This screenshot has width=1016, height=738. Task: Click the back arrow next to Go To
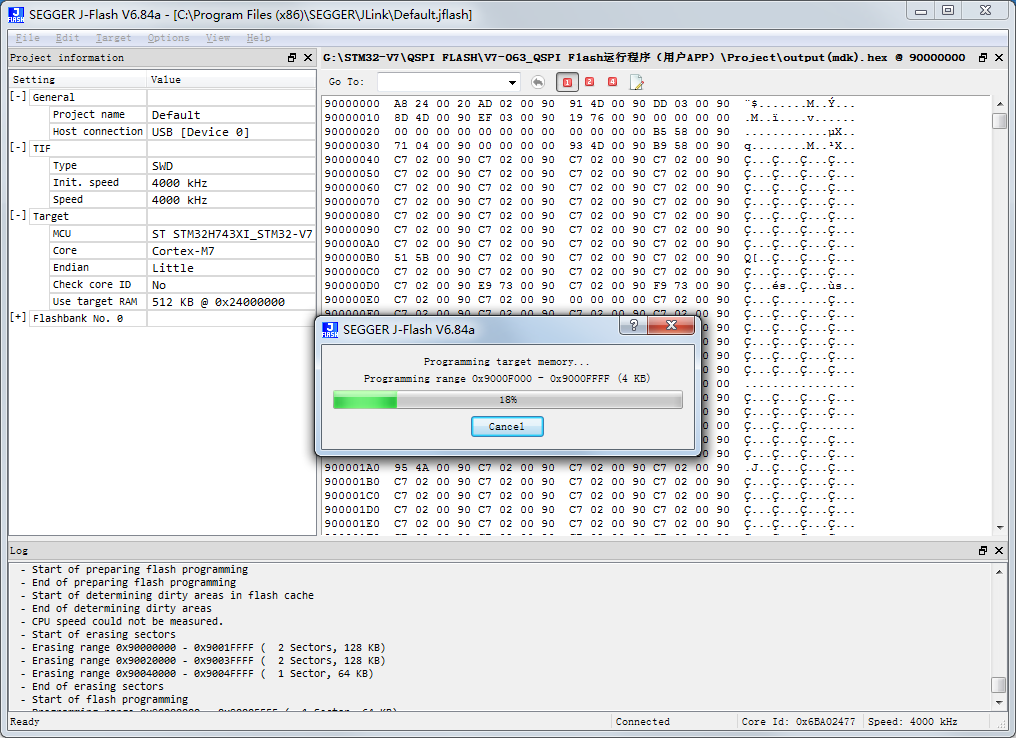pos(538,82)
